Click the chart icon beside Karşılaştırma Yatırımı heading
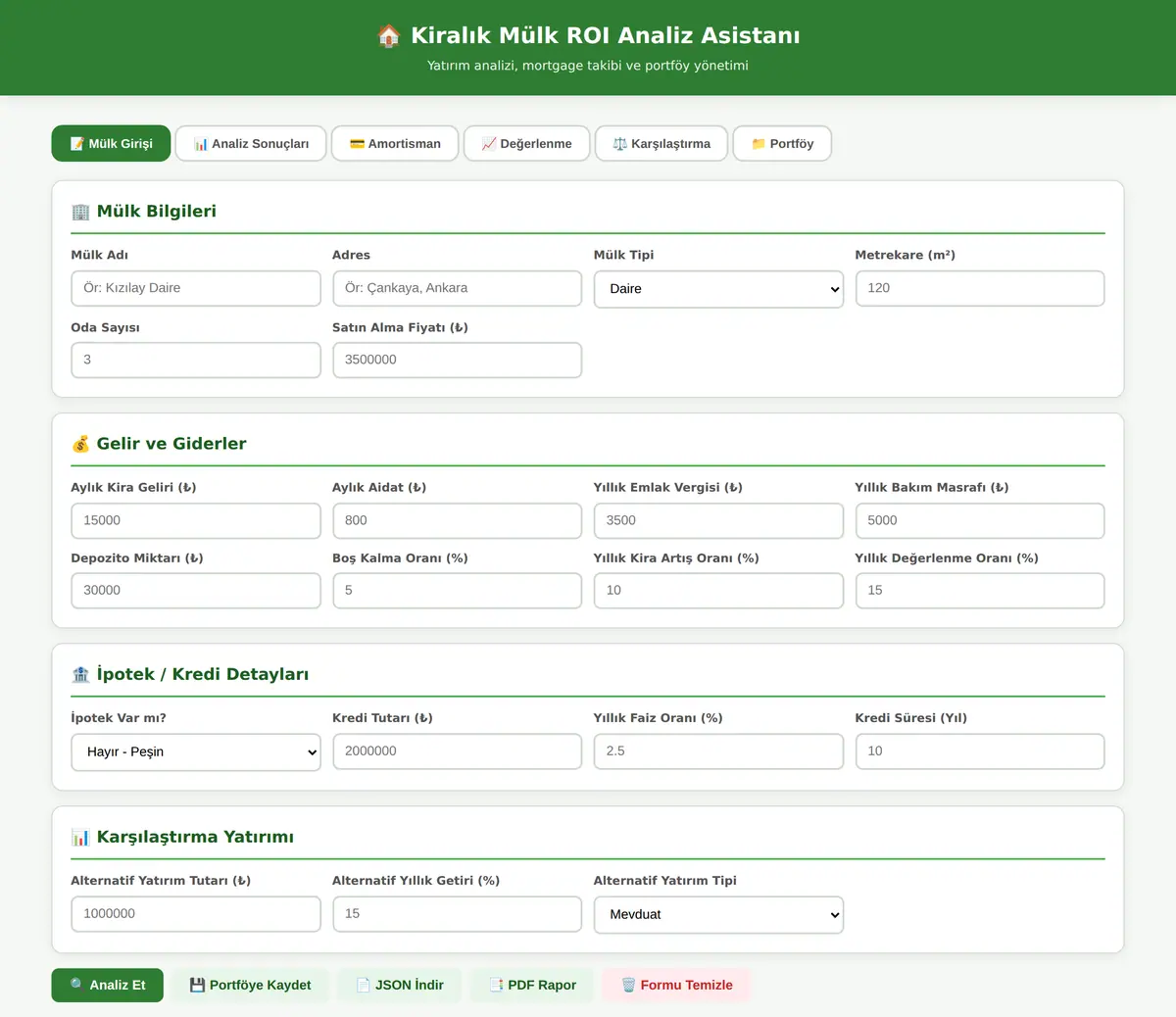This screenshot has width=1176, height=1017. (80, 837)
